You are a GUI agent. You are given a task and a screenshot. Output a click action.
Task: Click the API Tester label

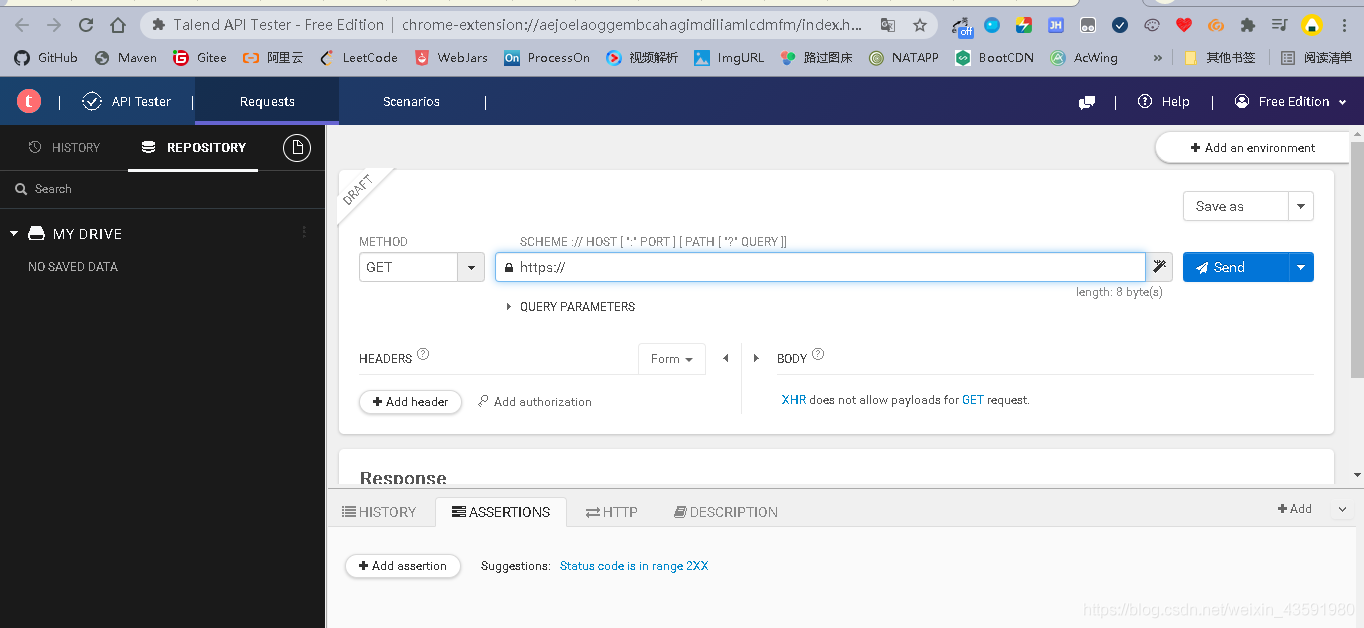(127, 101)
